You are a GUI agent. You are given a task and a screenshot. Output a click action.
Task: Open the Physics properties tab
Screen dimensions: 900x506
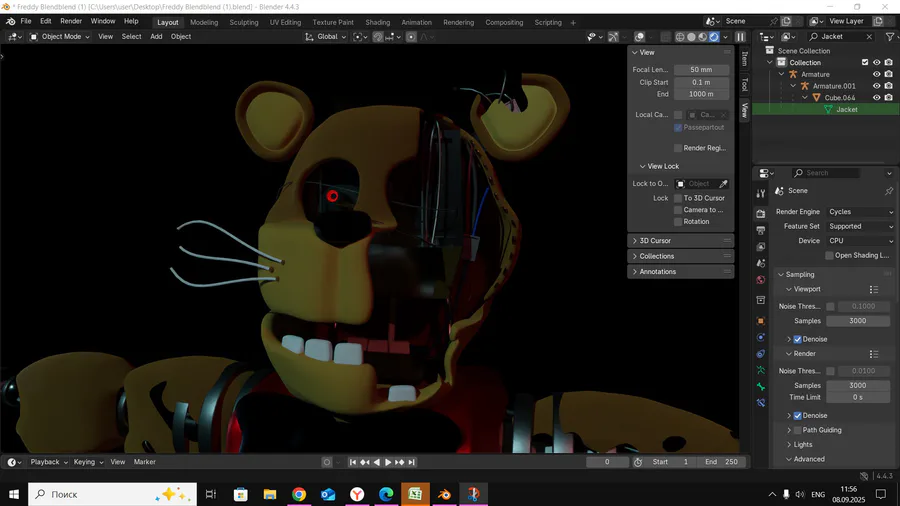coord(761,337)
